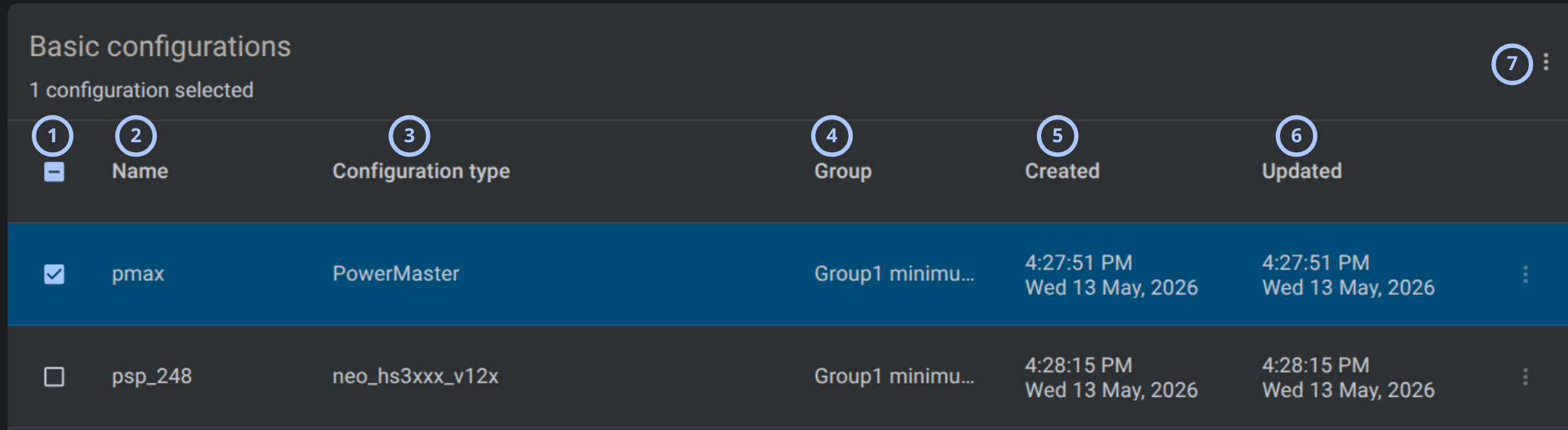Image resolution: width=1568 pixels, height=430 pixels.
Task: Sort by Group column header
Action: pos(843,171)
